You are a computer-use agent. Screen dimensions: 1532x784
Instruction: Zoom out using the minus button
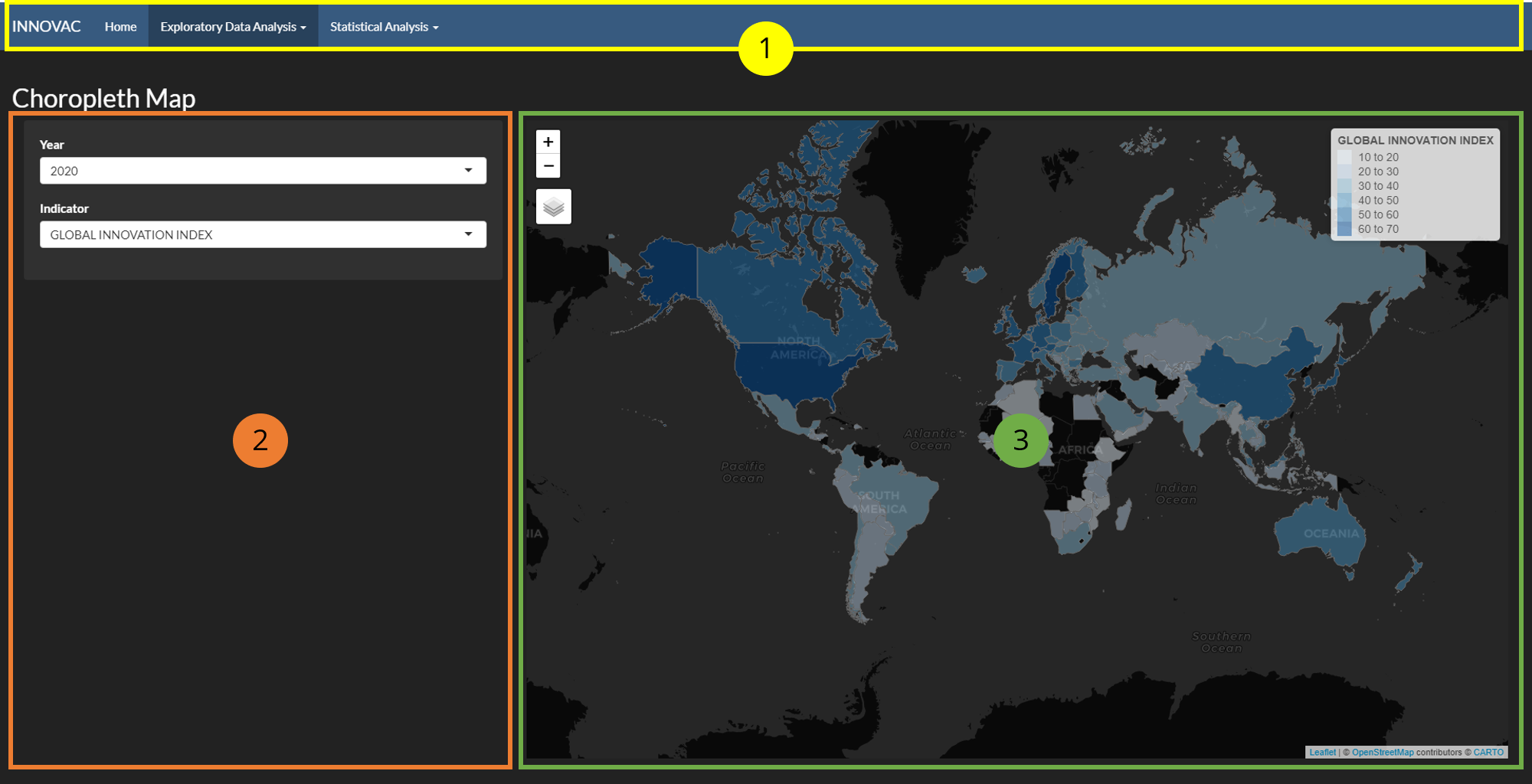click(x=548, y=166)
